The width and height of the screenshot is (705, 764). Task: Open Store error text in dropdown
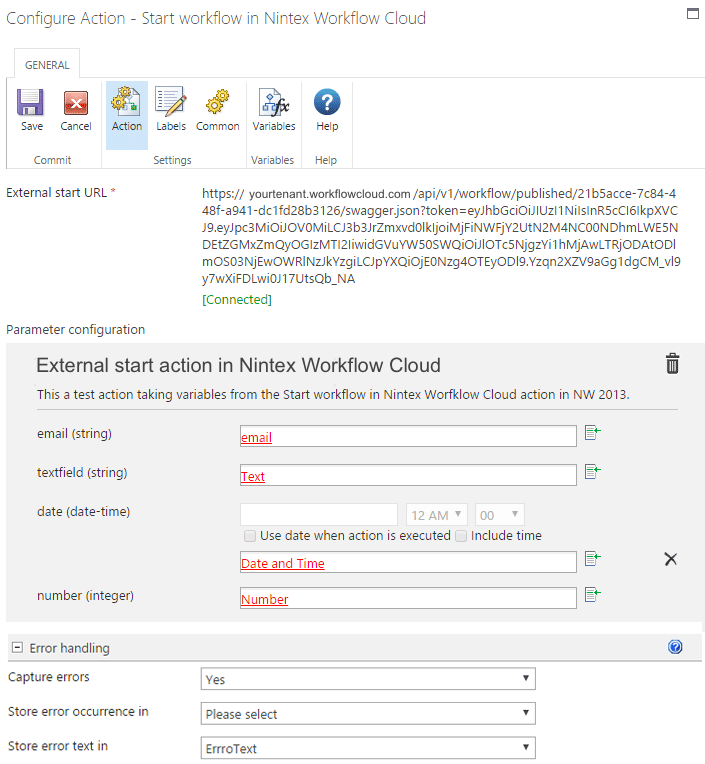367,748
